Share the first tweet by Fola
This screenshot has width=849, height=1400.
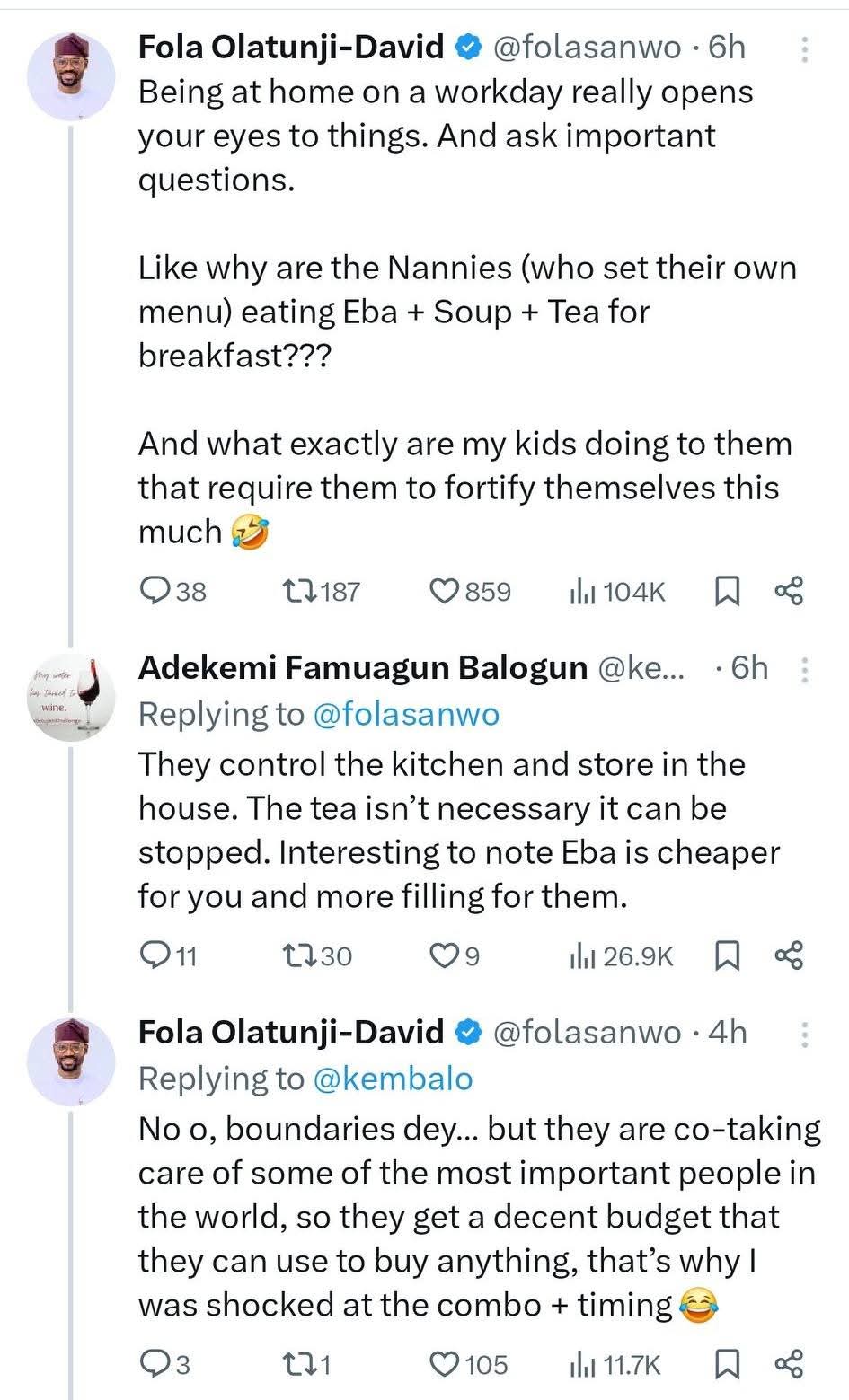tap(789, 590)
